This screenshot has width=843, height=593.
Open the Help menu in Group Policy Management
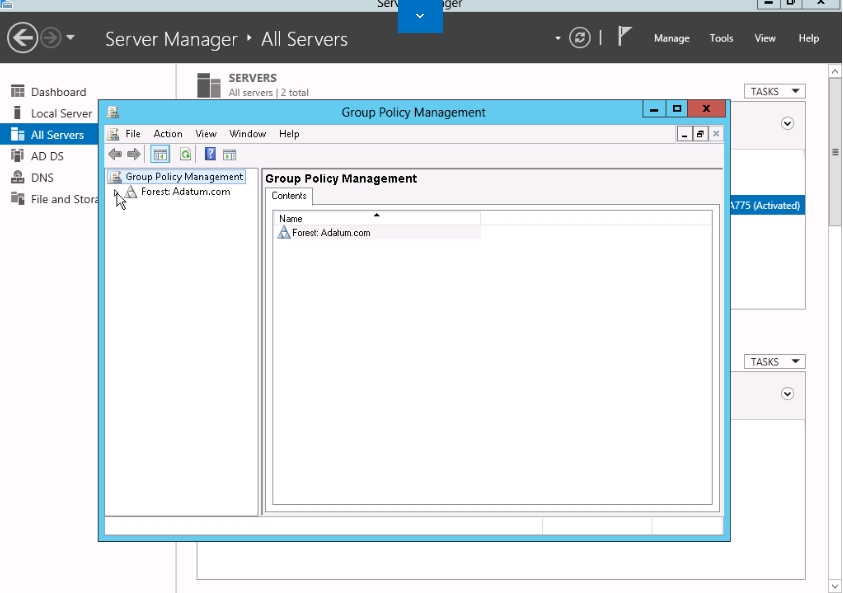tap(289, 134)
